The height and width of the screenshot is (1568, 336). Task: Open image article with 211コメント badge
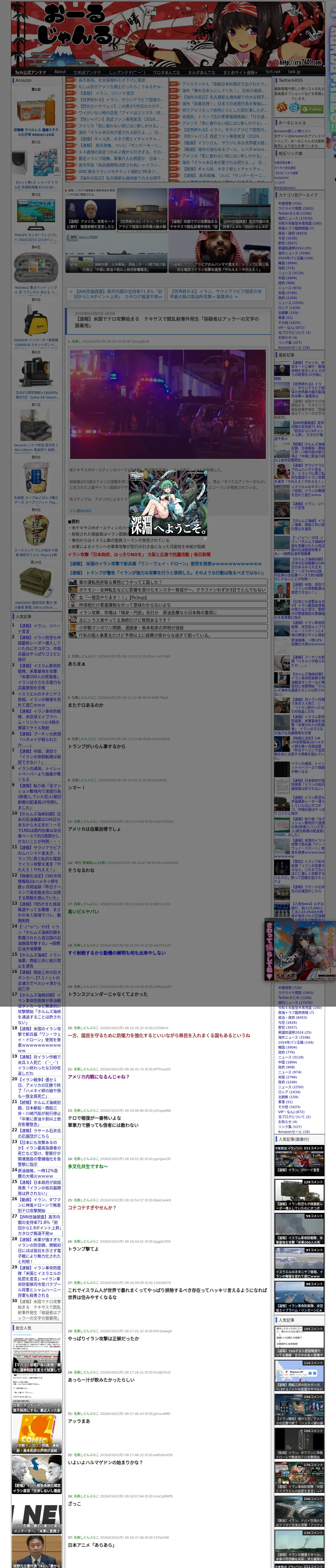pos(299,1161)
